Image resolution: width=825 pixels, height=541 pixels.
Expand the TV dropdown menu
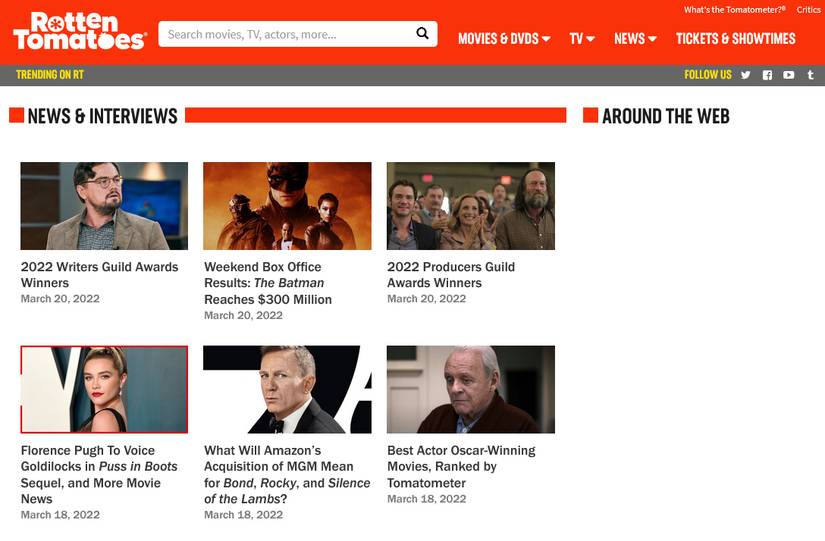click(x=582, y=38)
